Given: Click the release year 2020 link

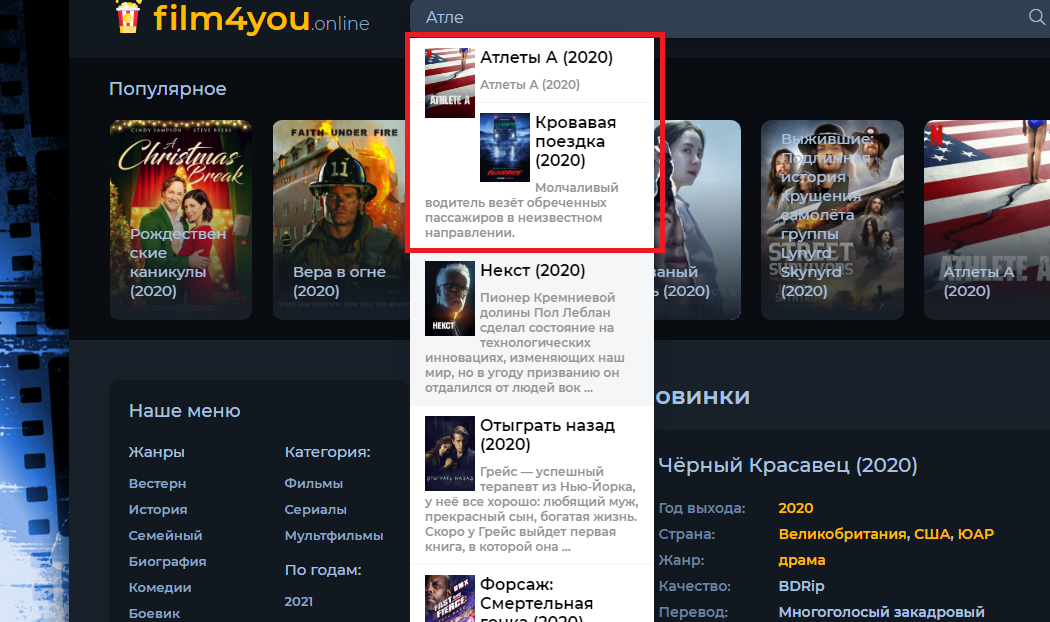Looking at the screenshot, I should click(x=796, y=508).
